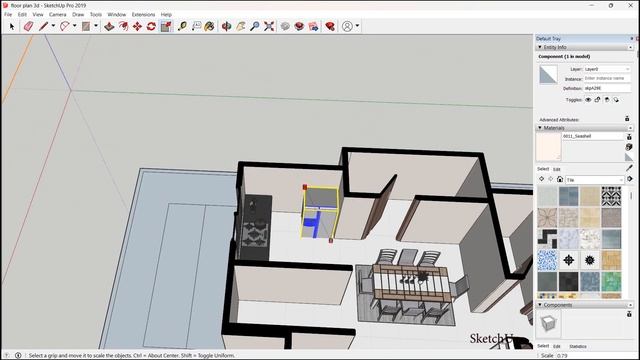Open the Extension Manager ruby icon
This screenshot has width=640, height=360.
(330, 27)
